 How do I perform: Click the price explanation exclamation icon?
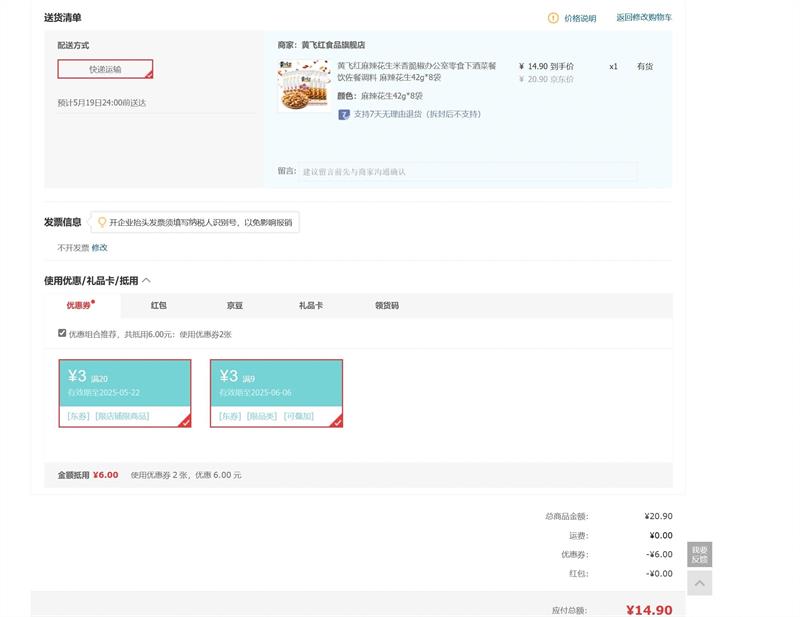click(553, 18)
